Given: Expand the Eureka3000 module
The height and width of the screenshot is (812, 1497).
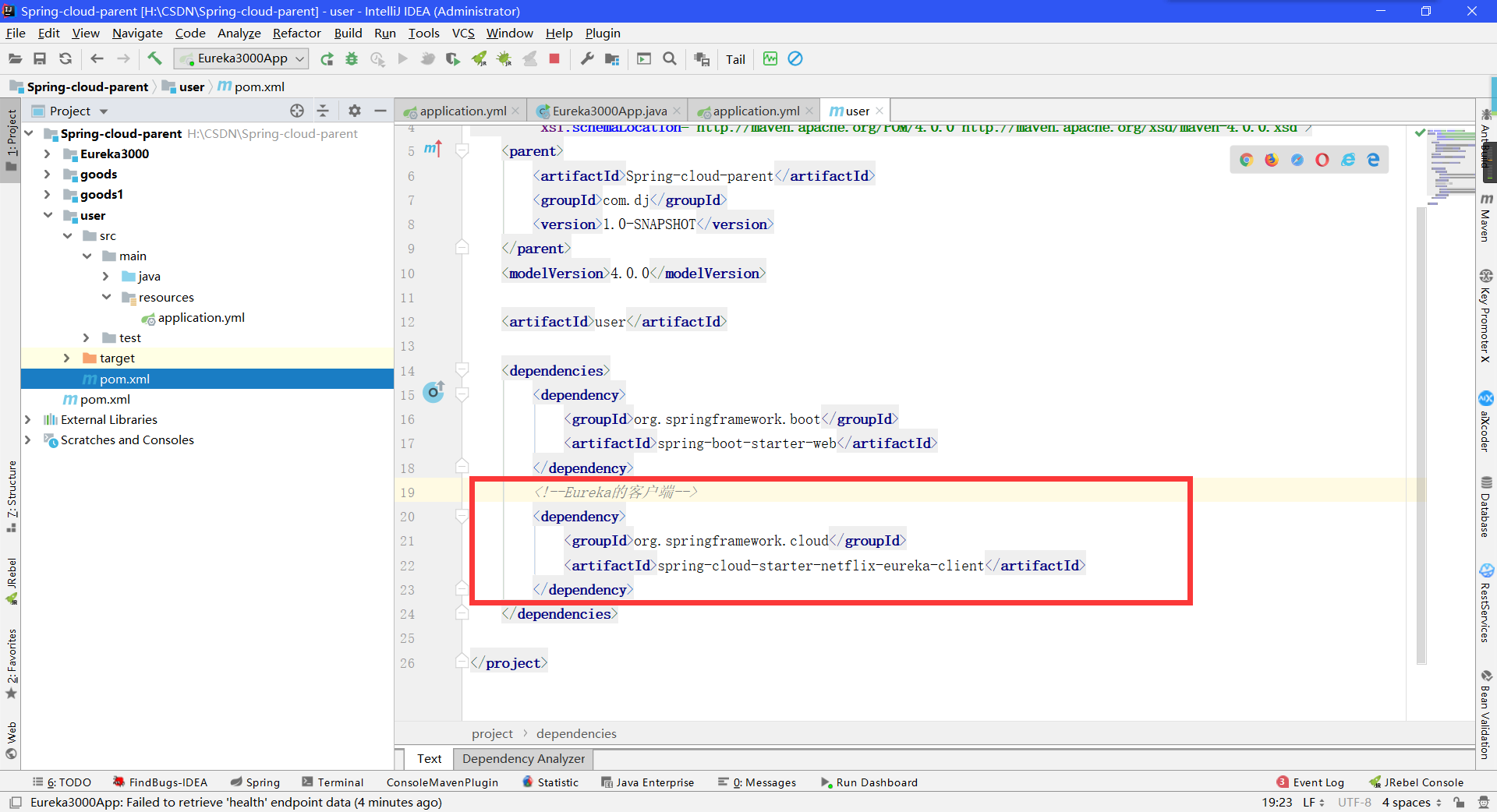Looking at the screenshot, I should [x=48, y=154].
